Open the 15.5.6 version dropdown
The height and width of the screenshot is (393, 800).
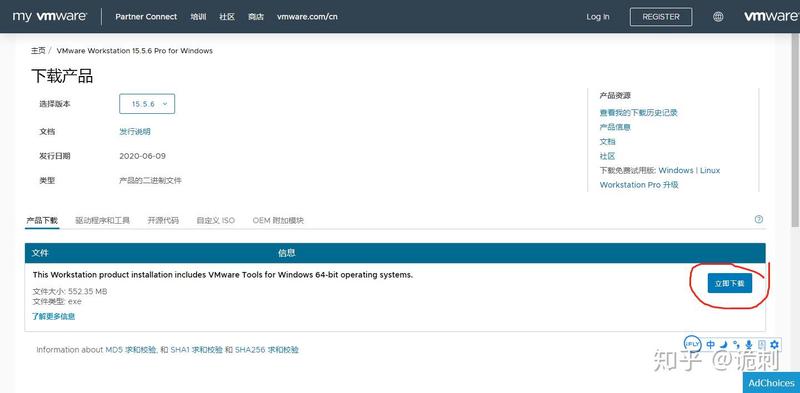click(x=147, y=104)
